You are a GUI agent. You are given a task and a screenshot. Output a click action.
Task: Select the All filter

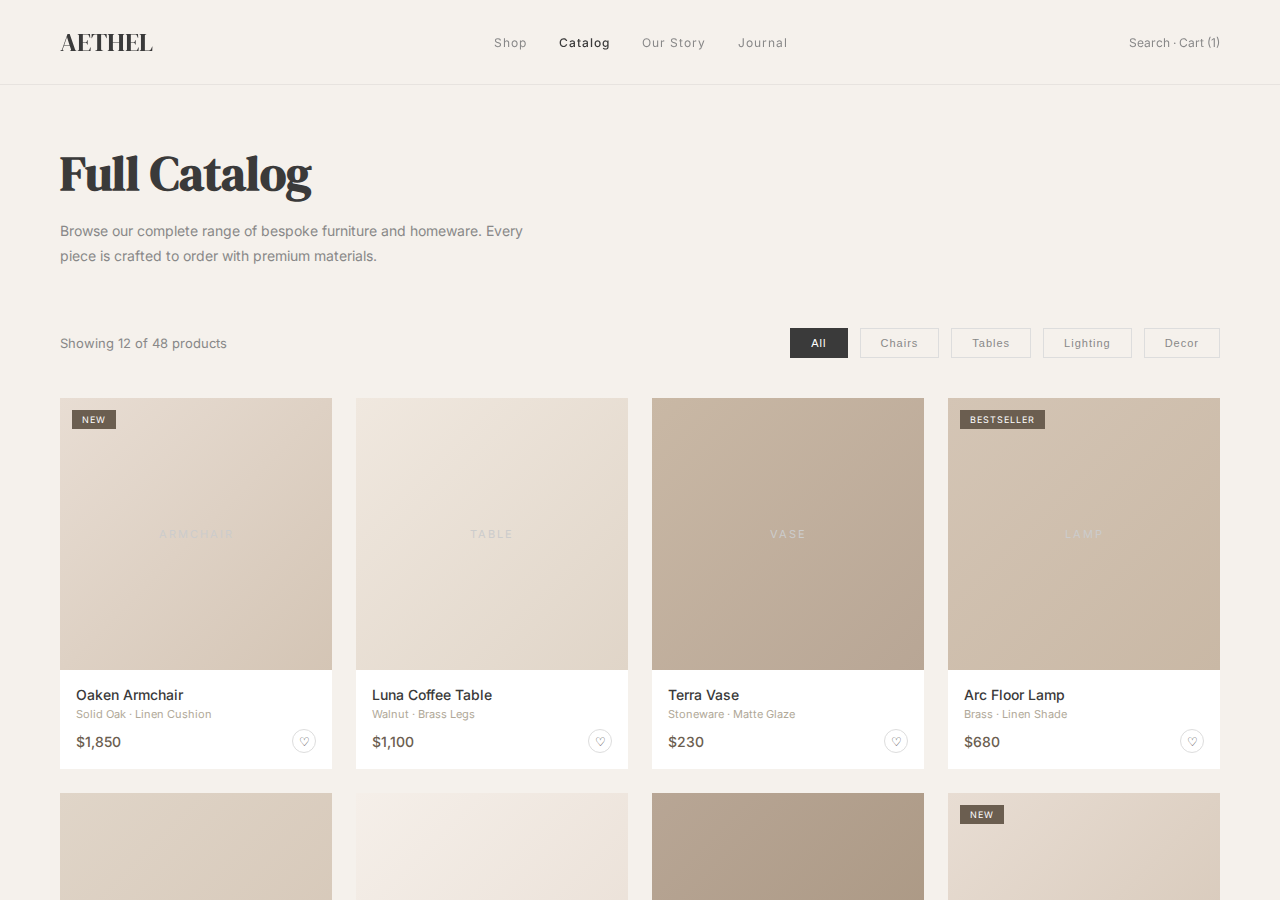[x=819, y=343]
